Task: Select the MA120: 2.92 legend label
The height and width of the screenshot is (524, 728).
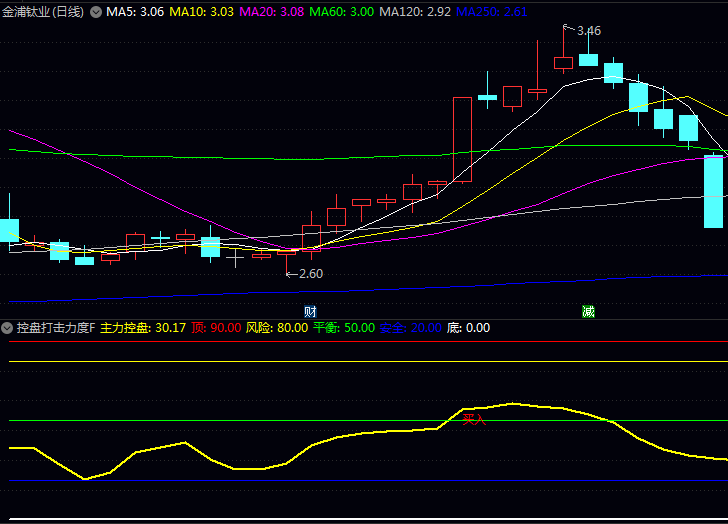Action: click(416, 12)
